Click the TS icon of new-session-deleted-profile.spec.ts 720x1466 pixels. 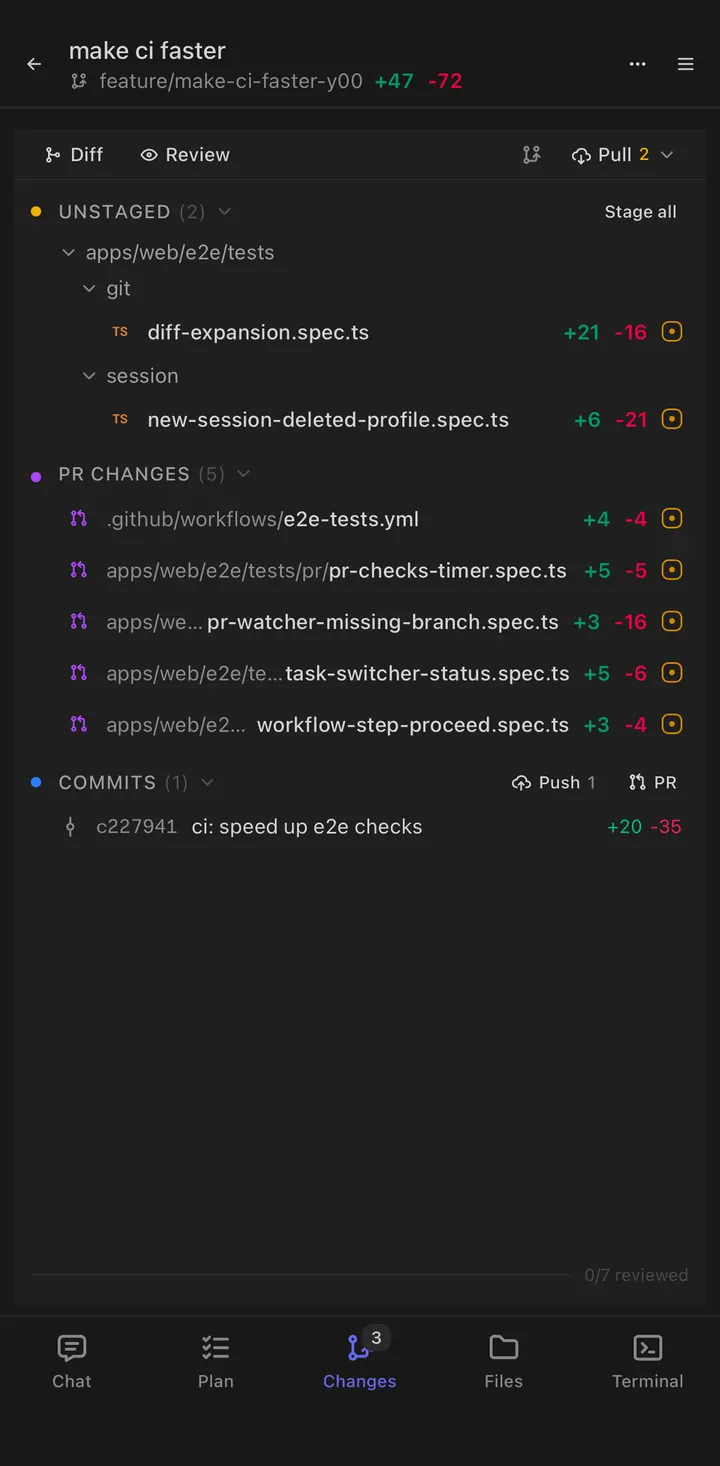tap(120, 420)
